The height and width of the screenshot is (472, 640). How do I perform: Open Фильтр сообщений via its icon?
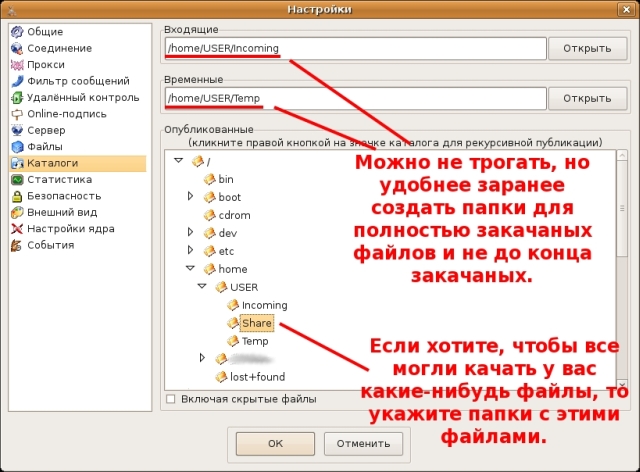[x=17, y=81]
